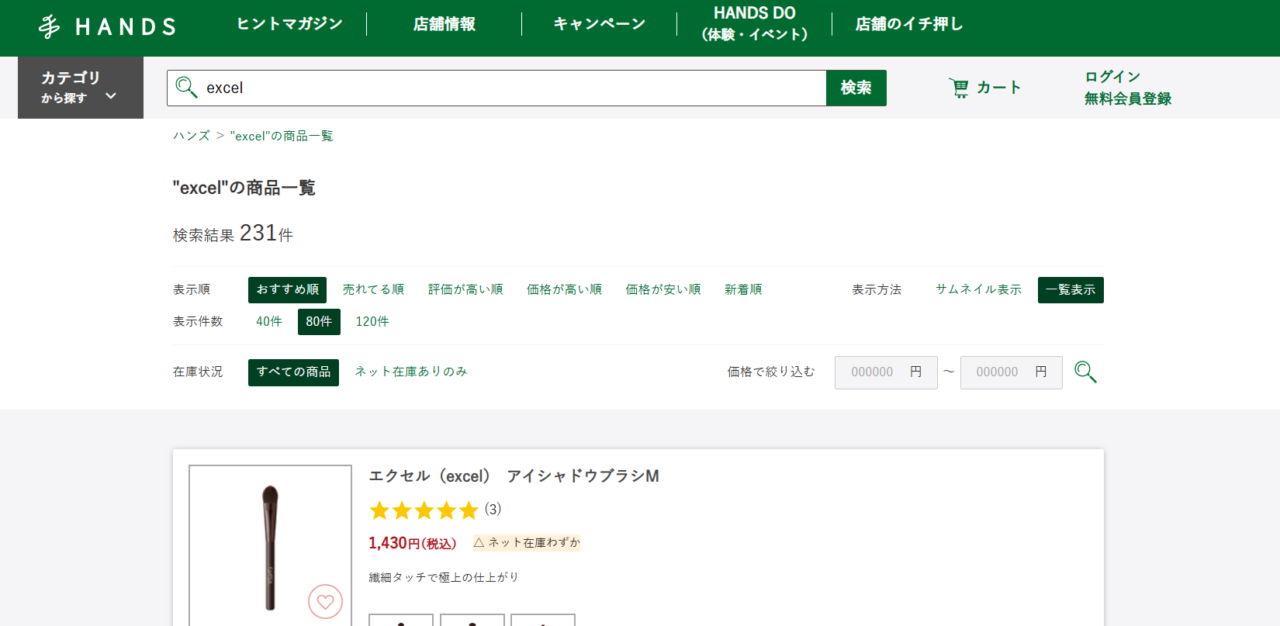Select おすすめ順 sort option
This screenshot has height=626, width=1280.
coord(287,290)
